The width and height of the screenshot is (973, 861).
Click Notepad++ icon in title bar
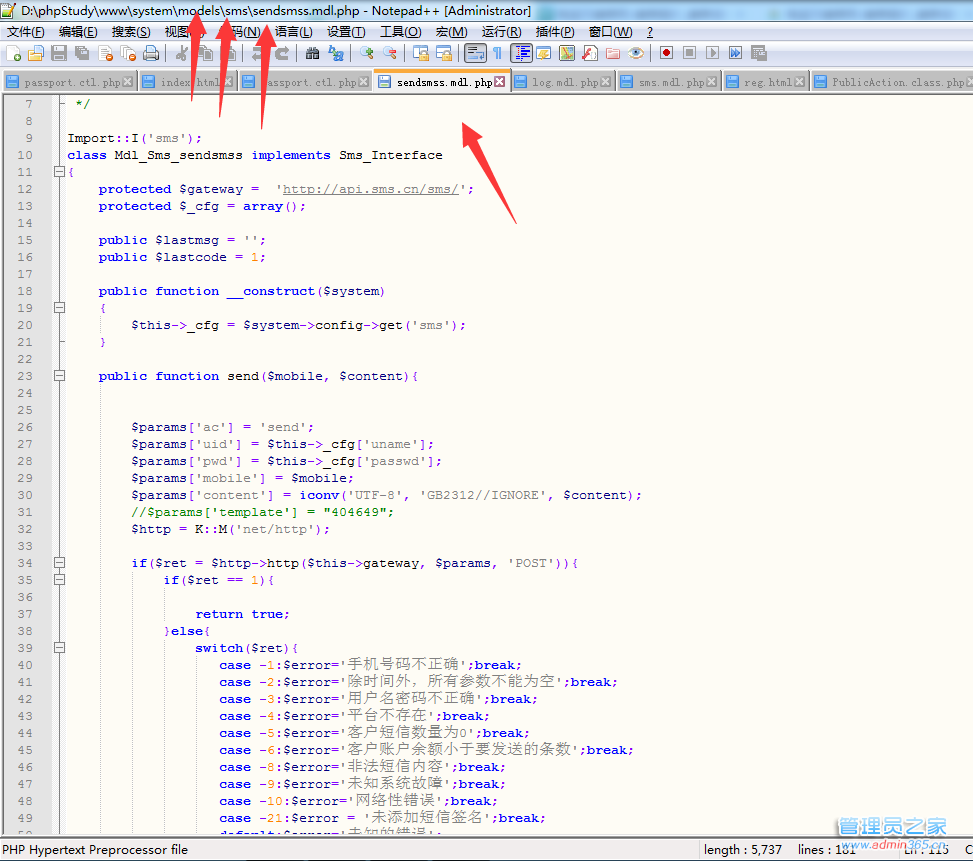(x=8, y=10)
